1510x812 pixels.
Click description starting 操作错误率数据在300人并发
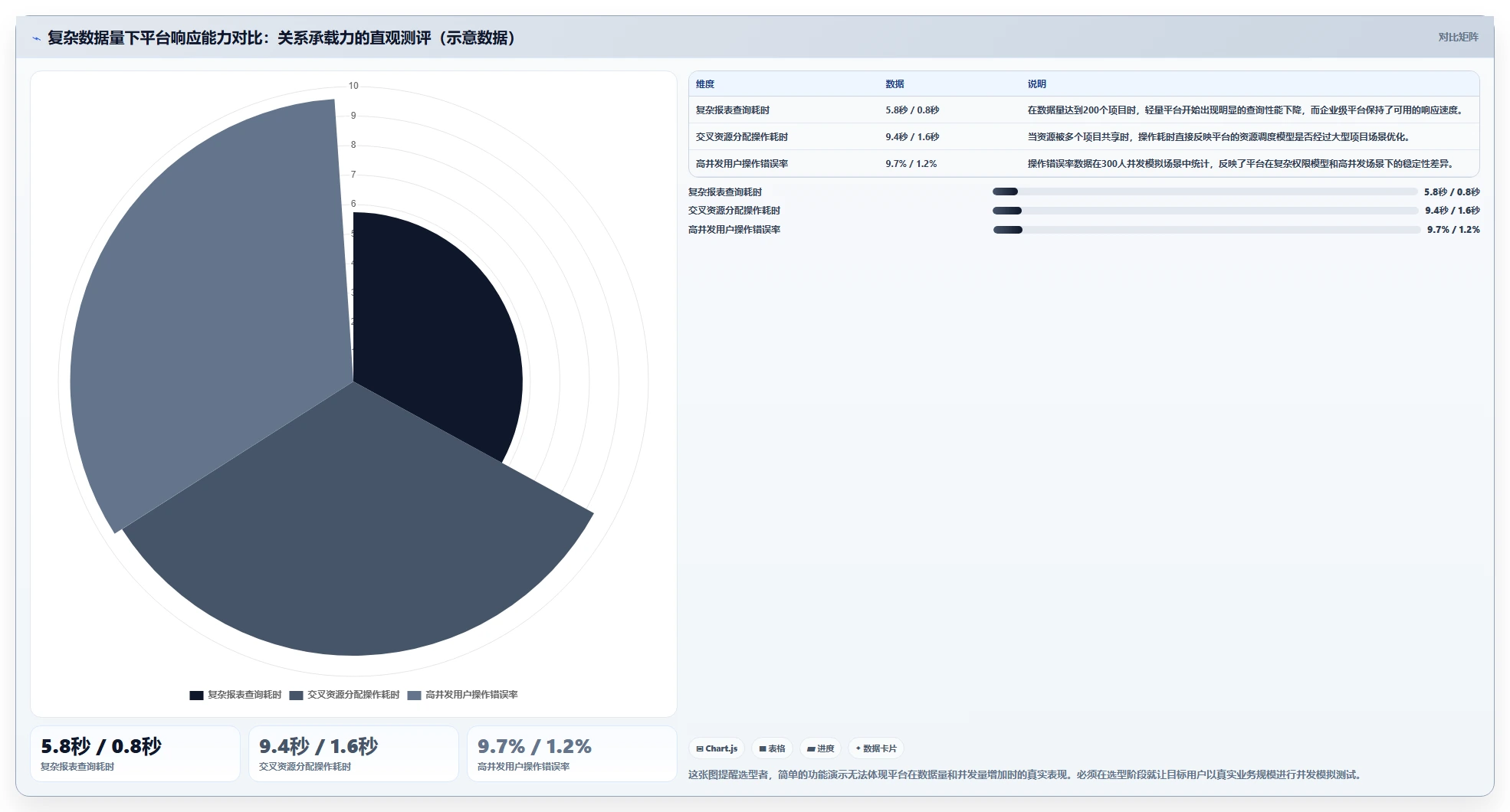pyautogui.click(x=1242, y=164)
